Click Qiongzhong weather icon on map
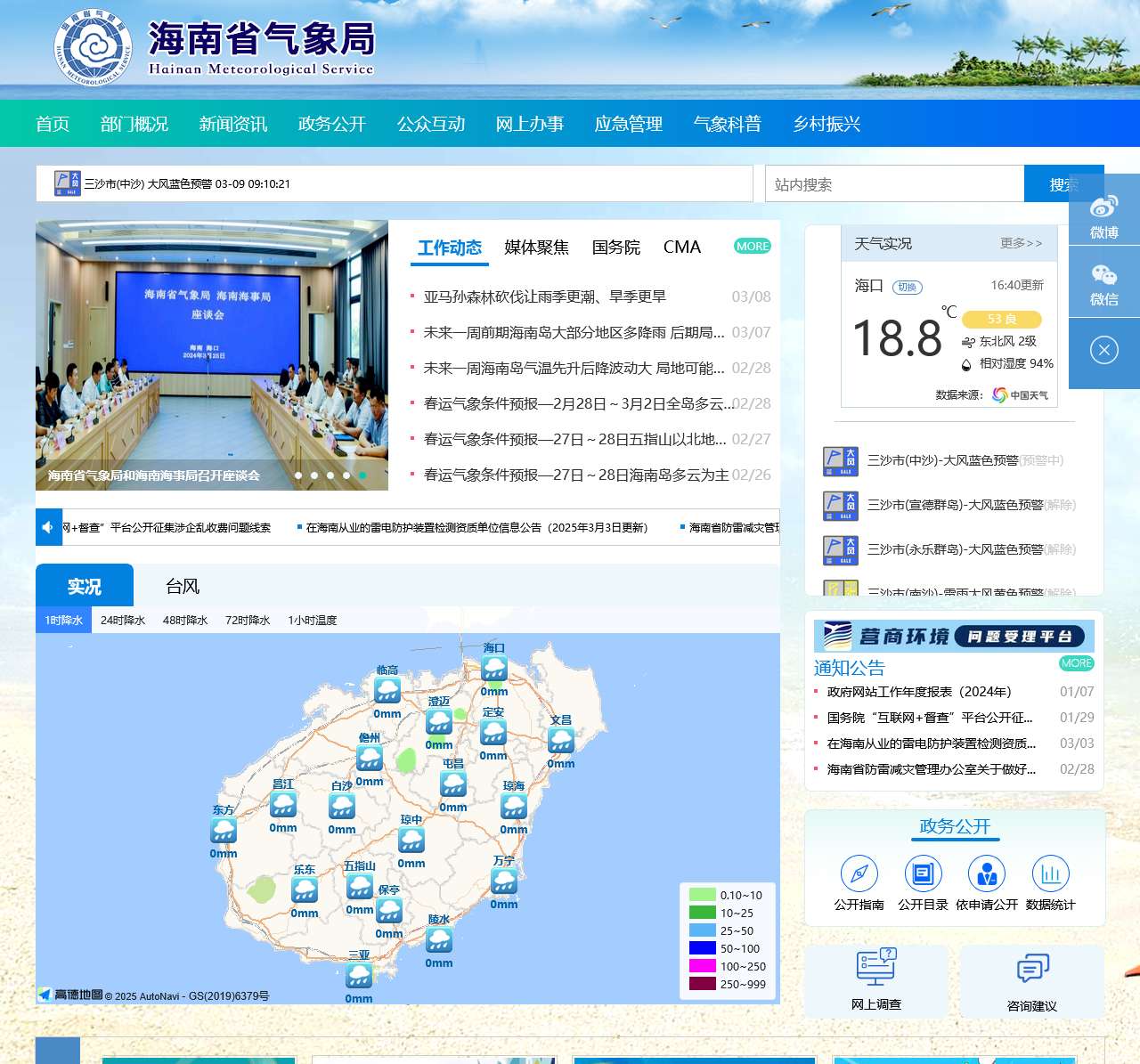This screenshot has width=1140, height=1064. coord(411,840)
